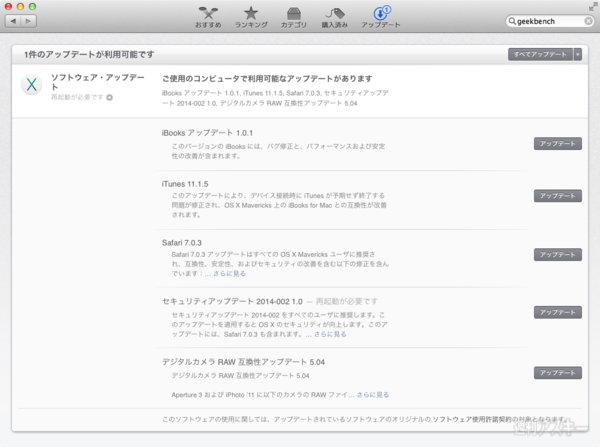
Task: Enter full screen with the corner arrows icon
Action: point(593,7)
